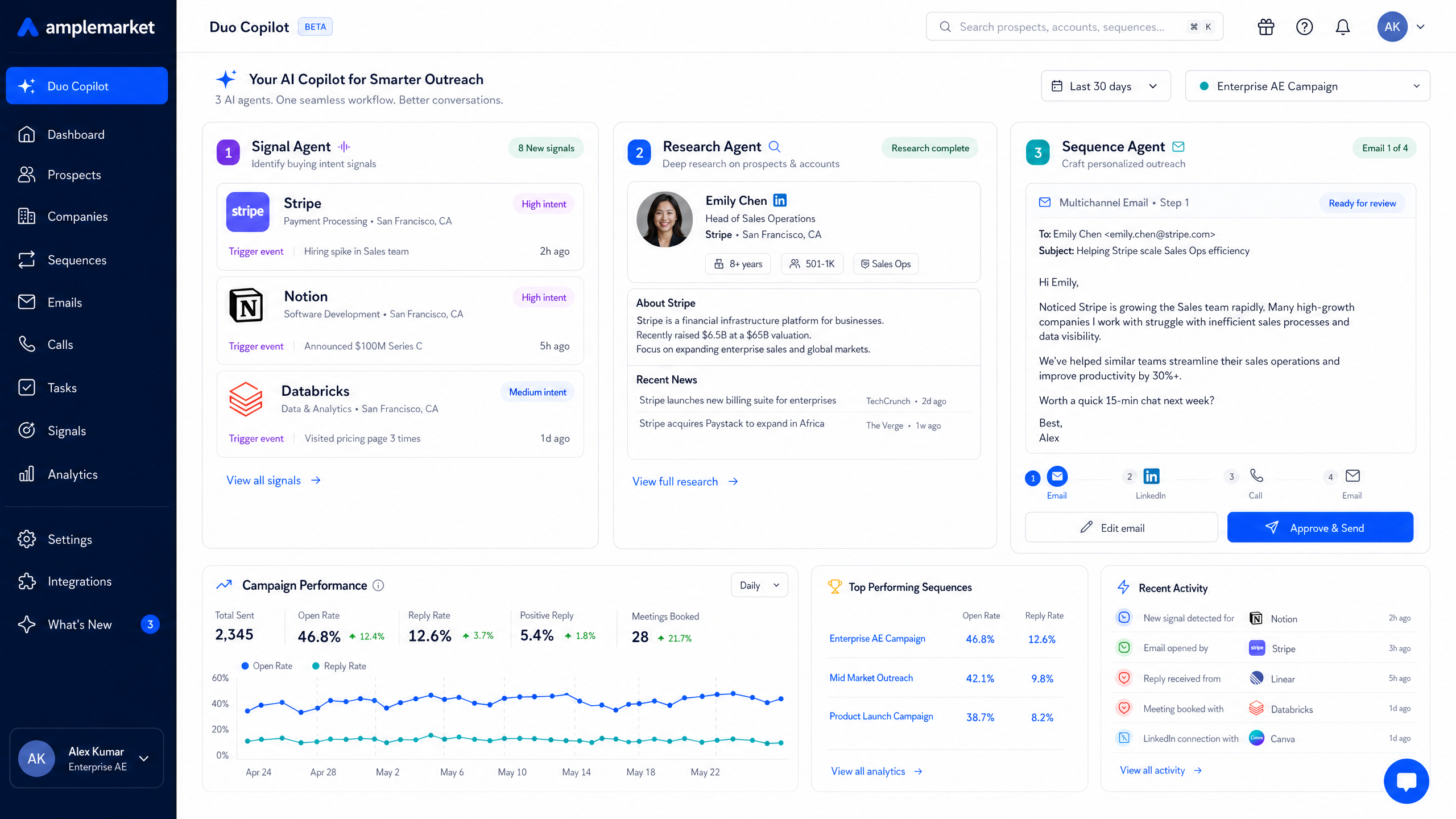Open the Analytics sidebar item
Viewport: 1456px width, 819px height.
click(86, 474)
